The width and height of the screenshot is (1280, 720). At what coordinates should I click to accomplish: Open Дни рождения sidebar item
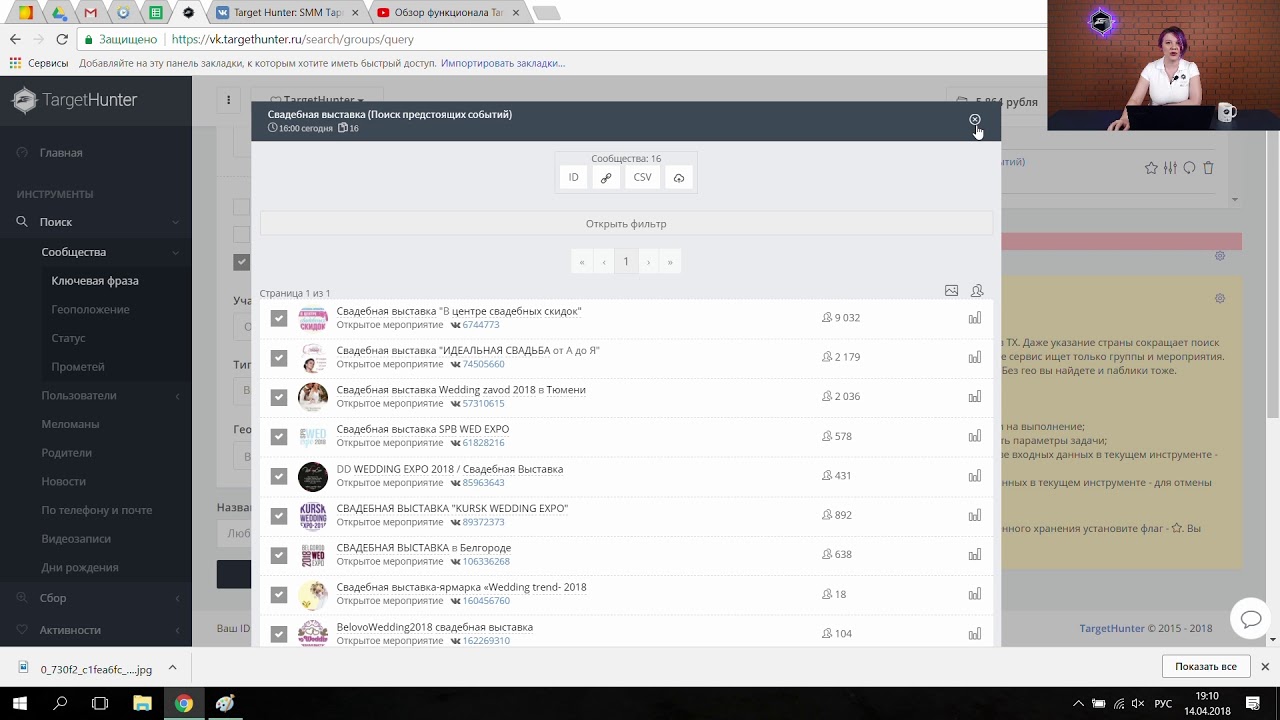(80, 568)
